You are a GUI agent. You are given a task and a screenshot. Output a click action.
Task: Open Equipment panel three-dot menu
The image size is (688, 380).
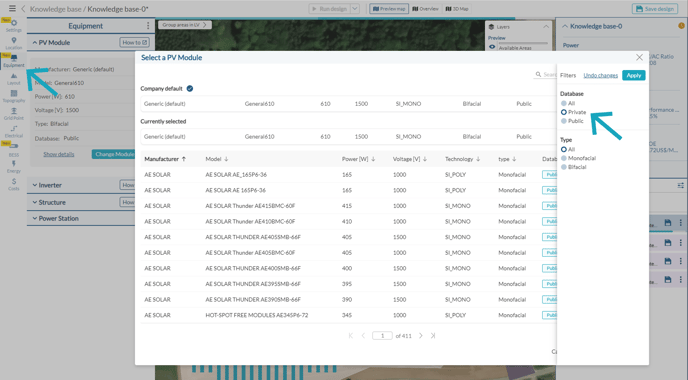148,26
